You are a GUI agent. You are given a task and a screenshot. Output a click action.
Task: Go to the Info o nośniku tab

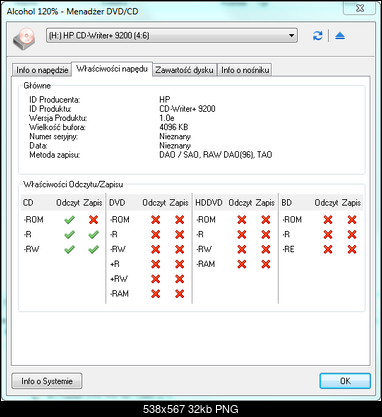(x=245, y=70)
